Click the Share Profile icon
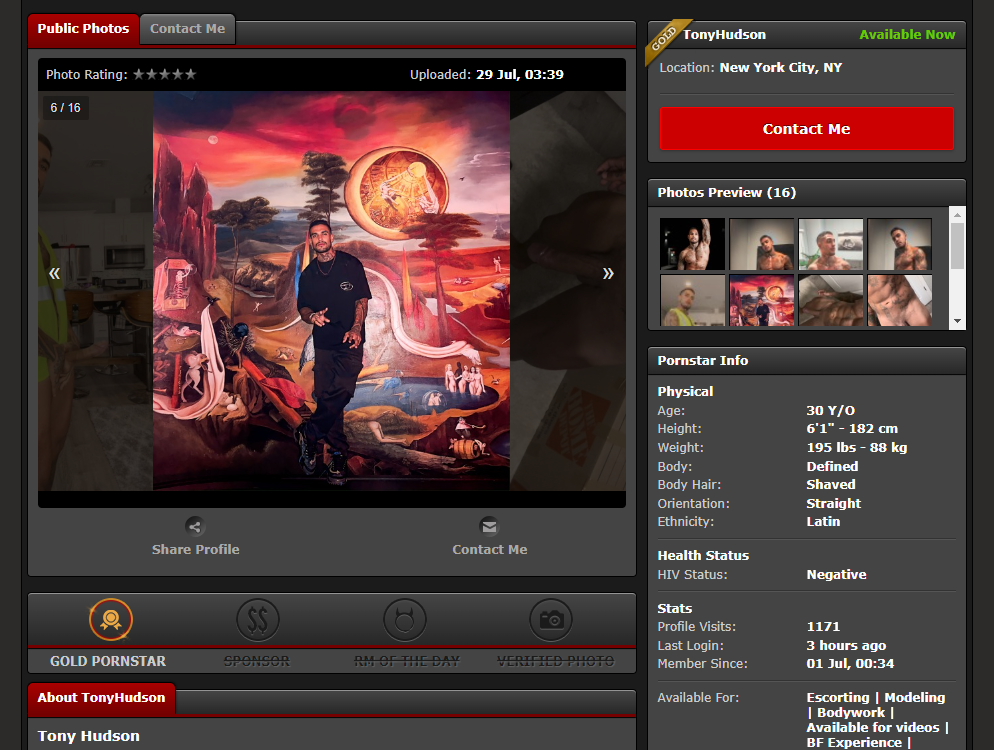 [x=195, y=526]
